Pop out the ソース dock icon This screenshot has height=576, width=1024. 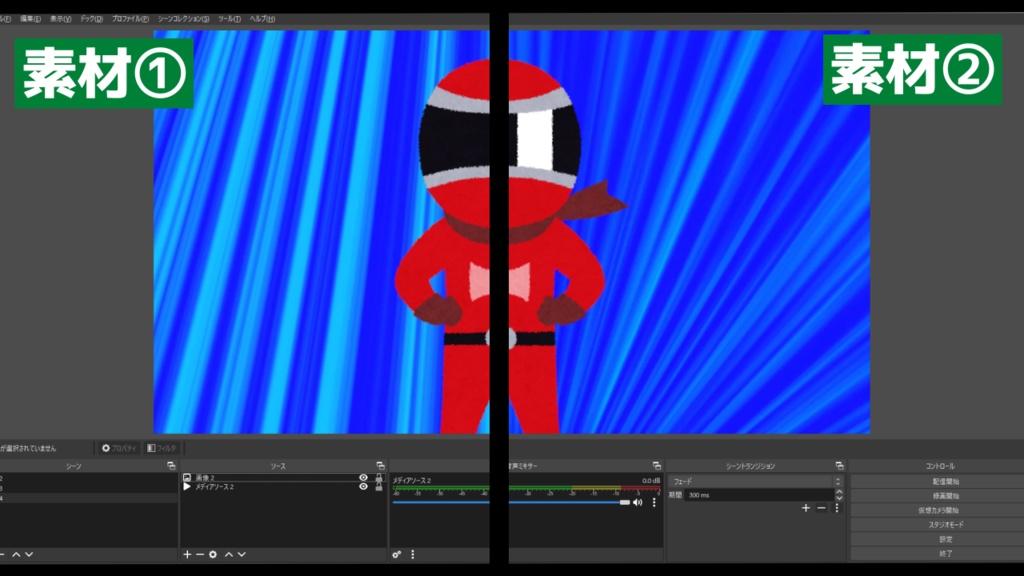pos(380,466)
